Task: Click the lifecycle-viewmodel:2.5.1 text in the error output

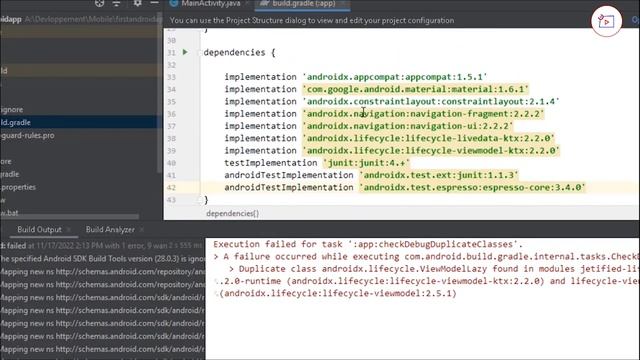Action: pos(338,293)
